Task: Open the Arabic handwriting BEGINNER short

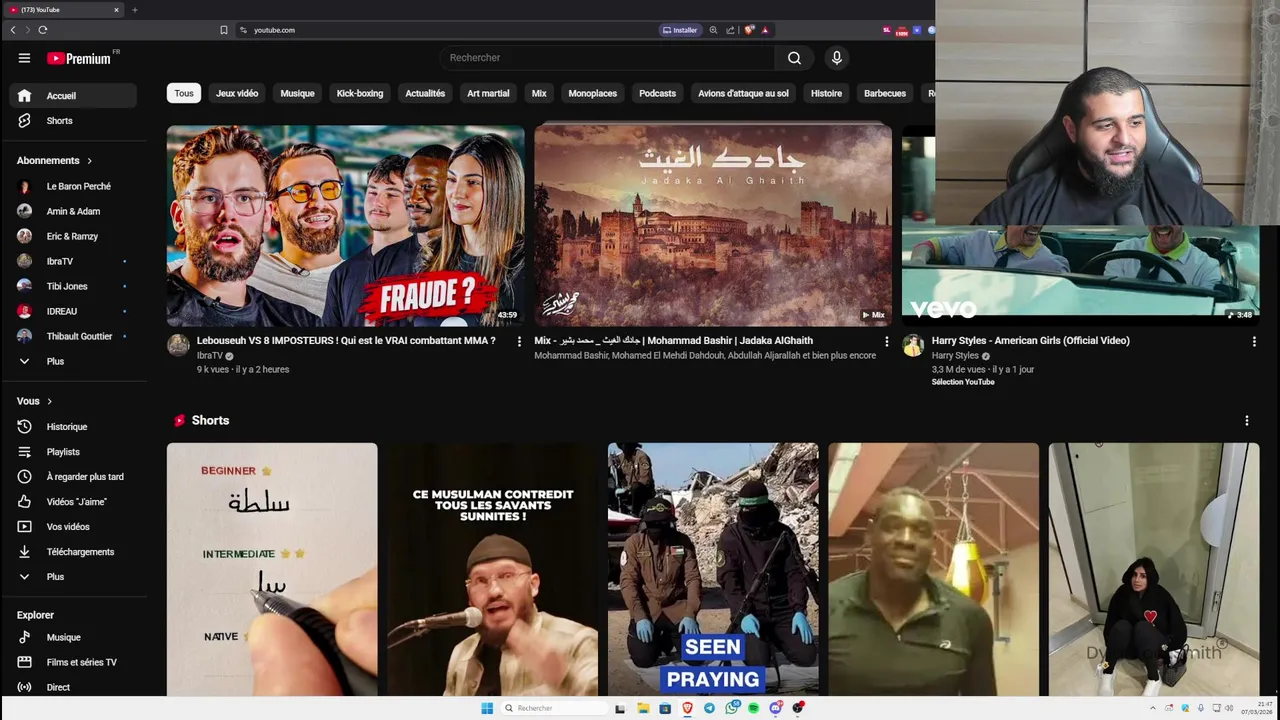Action: [272, 569]
